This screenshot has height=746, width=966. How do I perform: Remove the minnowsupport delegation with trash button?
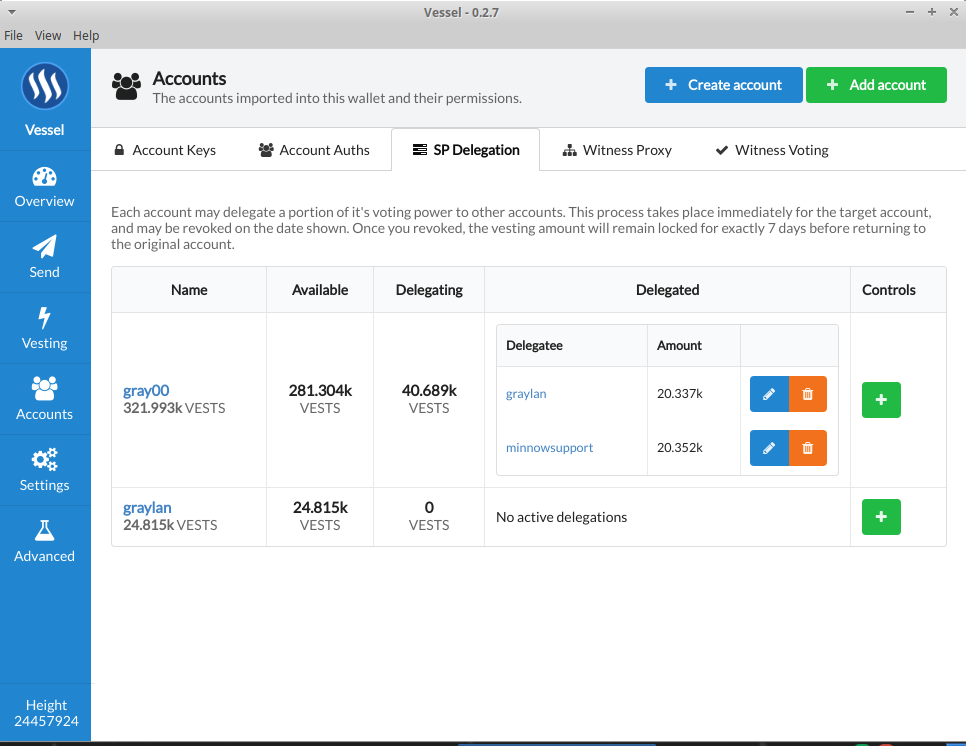(x=808, y=448)
